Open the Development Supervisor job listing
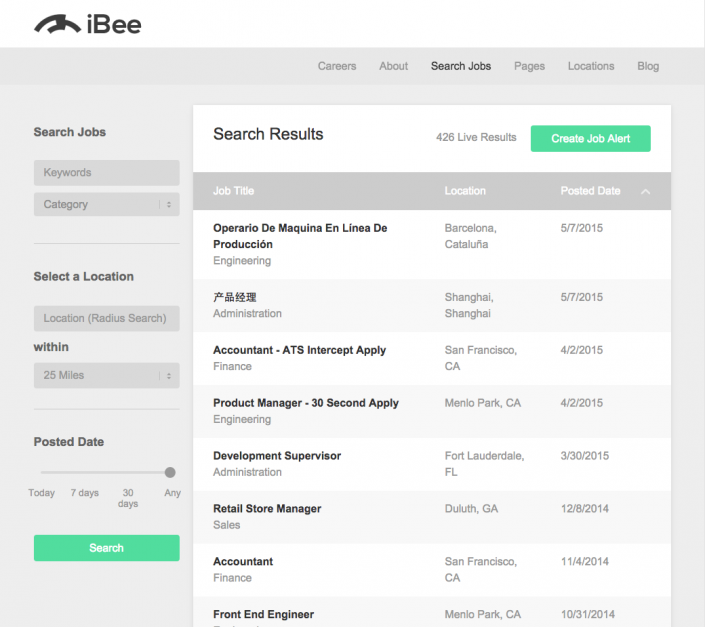This screenshot has width=705, height=627. pyautogui.click(x=277, y=456)
